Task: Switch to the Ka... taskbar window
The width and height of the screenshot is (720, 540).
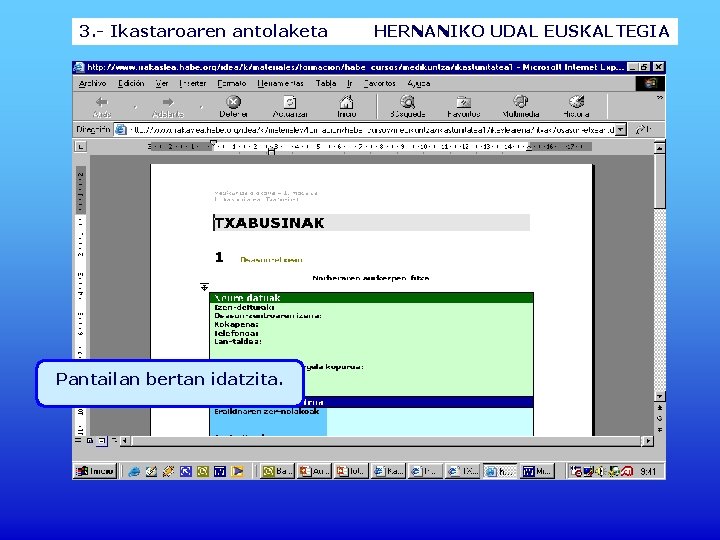Action: (388, 471)
